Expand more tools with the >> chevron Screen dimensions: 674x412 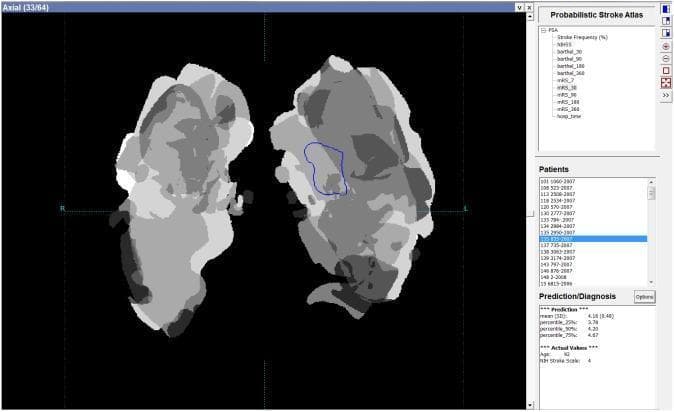(x=666, y=95)
